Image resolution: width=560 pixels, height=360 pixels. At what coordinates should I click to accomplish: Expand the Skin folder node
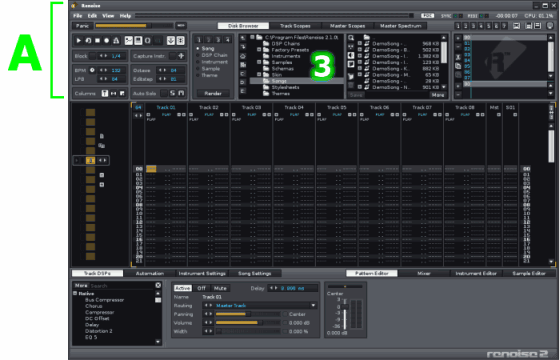(x=259, y=75)
